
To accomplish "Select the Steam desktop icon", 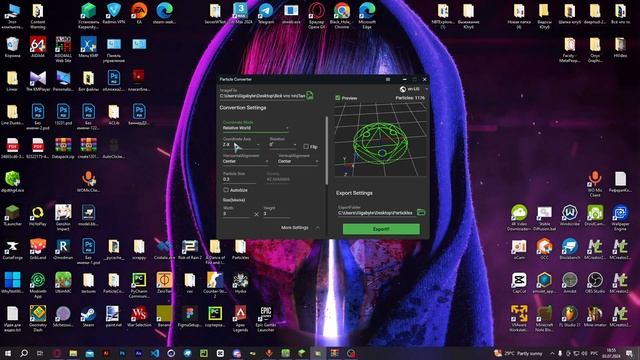I will pyautogui.click(x=88, y=317).
